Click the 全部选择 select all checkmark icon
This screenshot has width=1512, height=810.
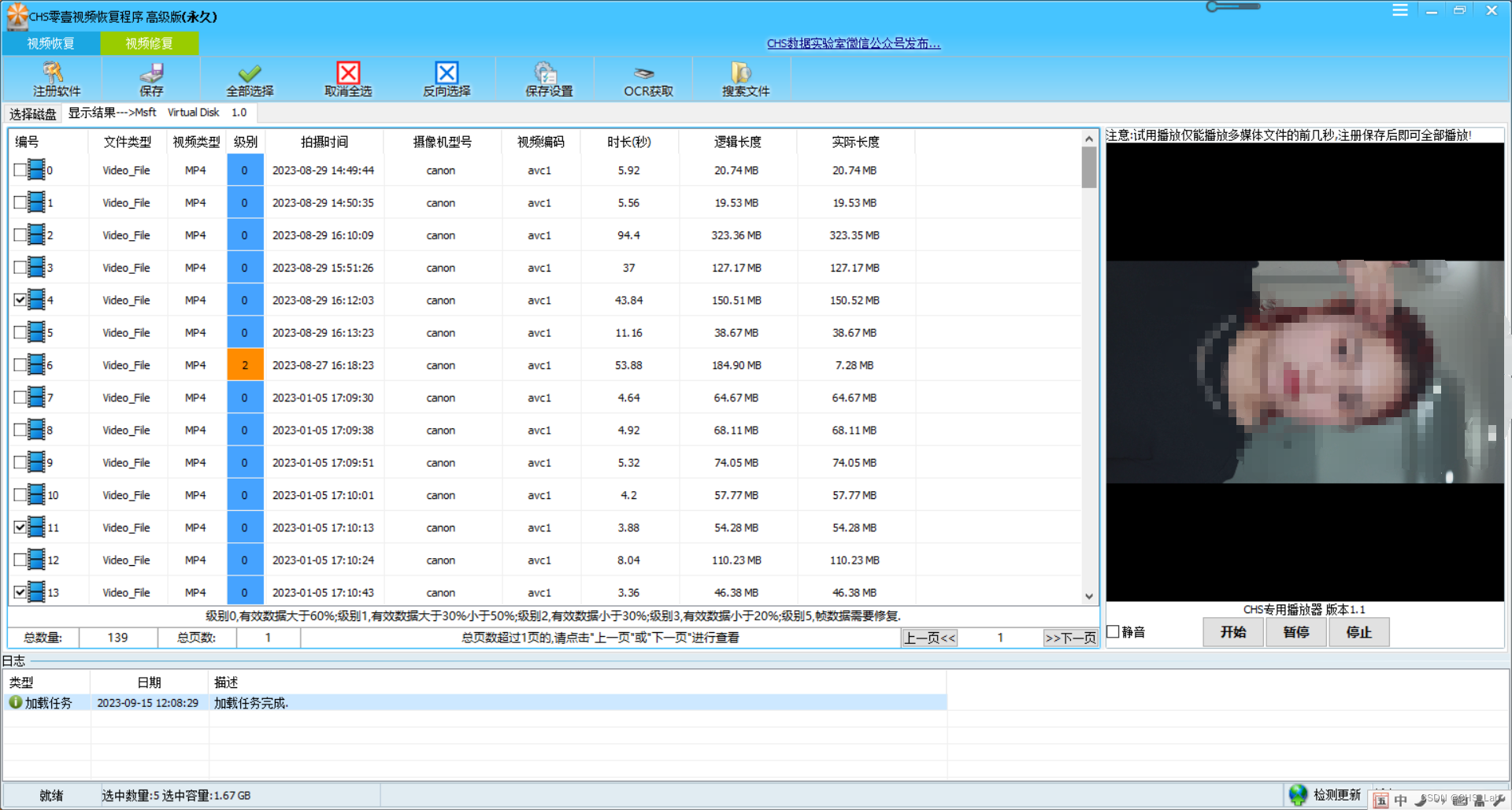(x=250, y=72)
